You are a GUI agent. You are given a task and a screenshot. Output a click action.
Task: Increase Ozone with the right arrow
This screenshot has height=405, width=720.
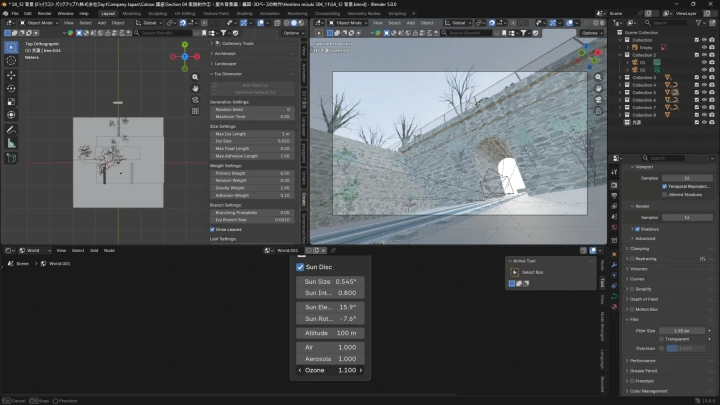(x=361, y=370)
